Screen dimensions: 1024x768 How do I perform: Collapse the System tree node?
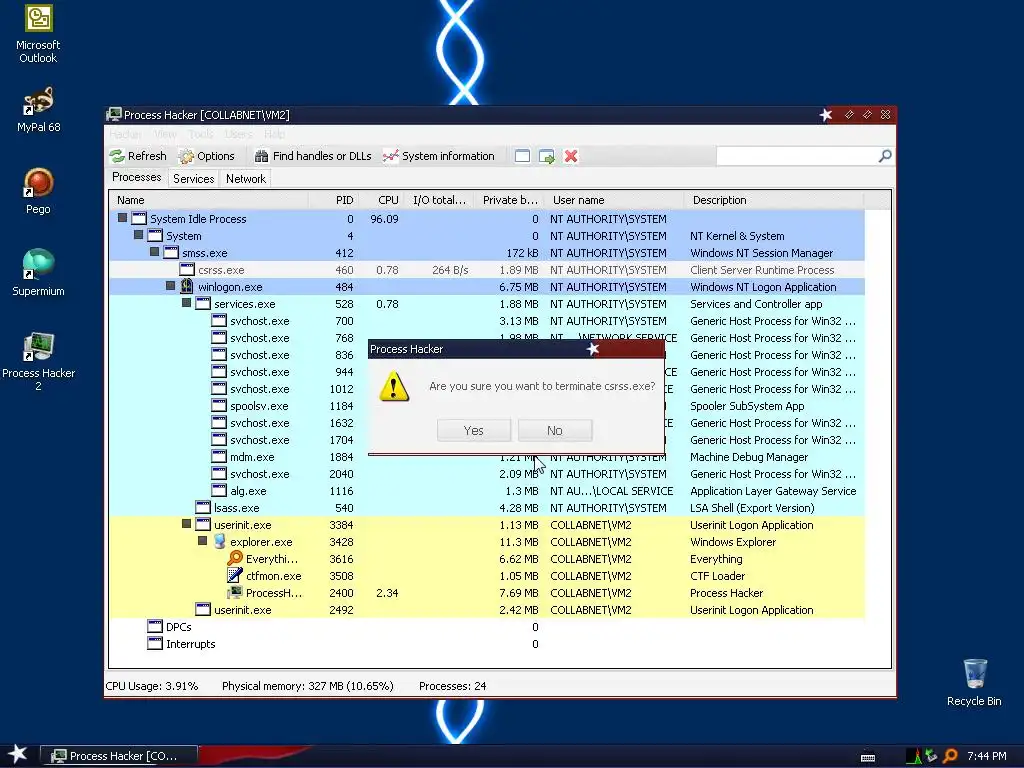pyautogui.click(x=138, y=235)
